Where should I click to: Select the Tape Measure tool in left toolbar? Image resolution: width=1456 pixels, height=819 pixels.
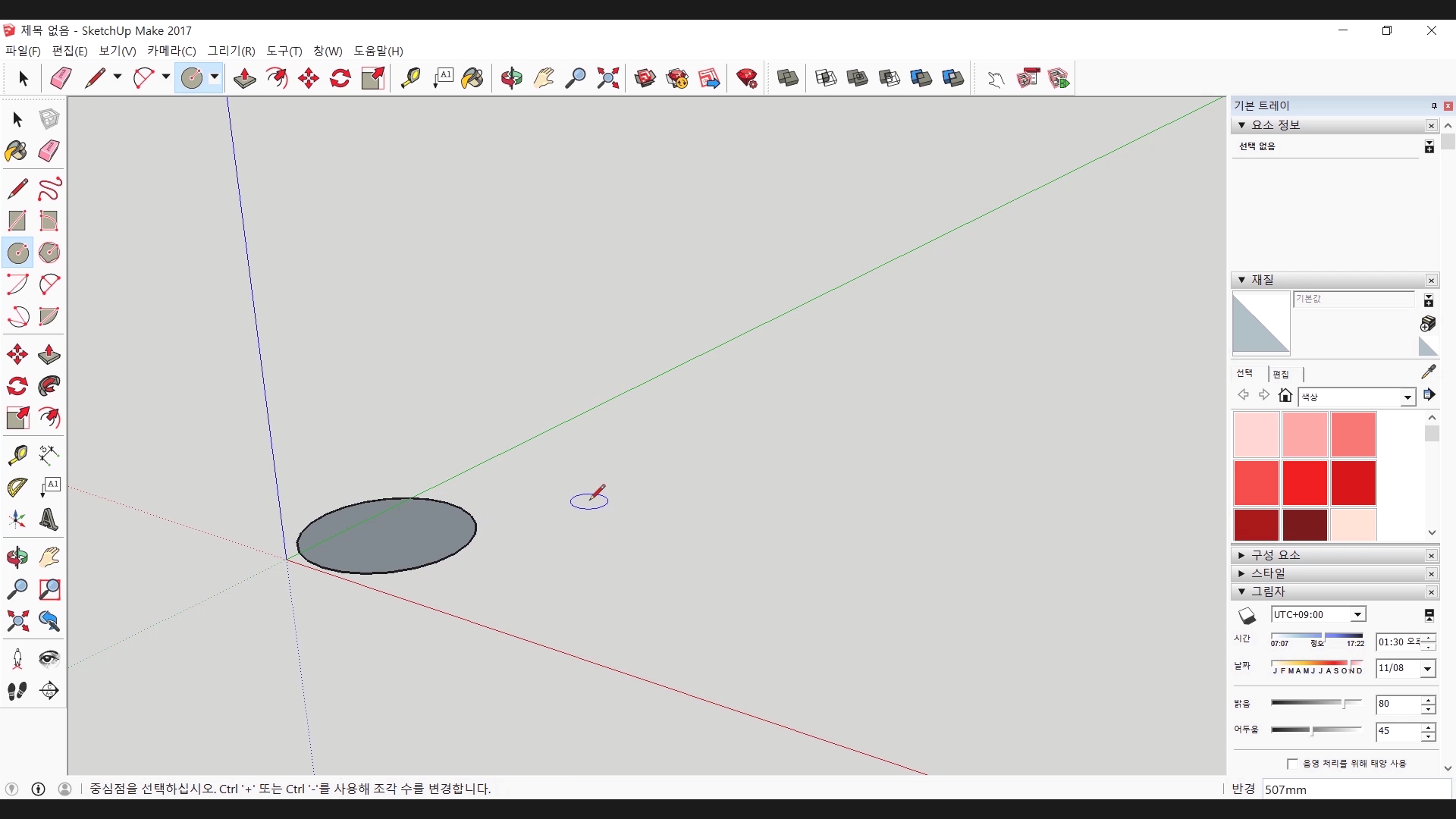click(17, 455)
